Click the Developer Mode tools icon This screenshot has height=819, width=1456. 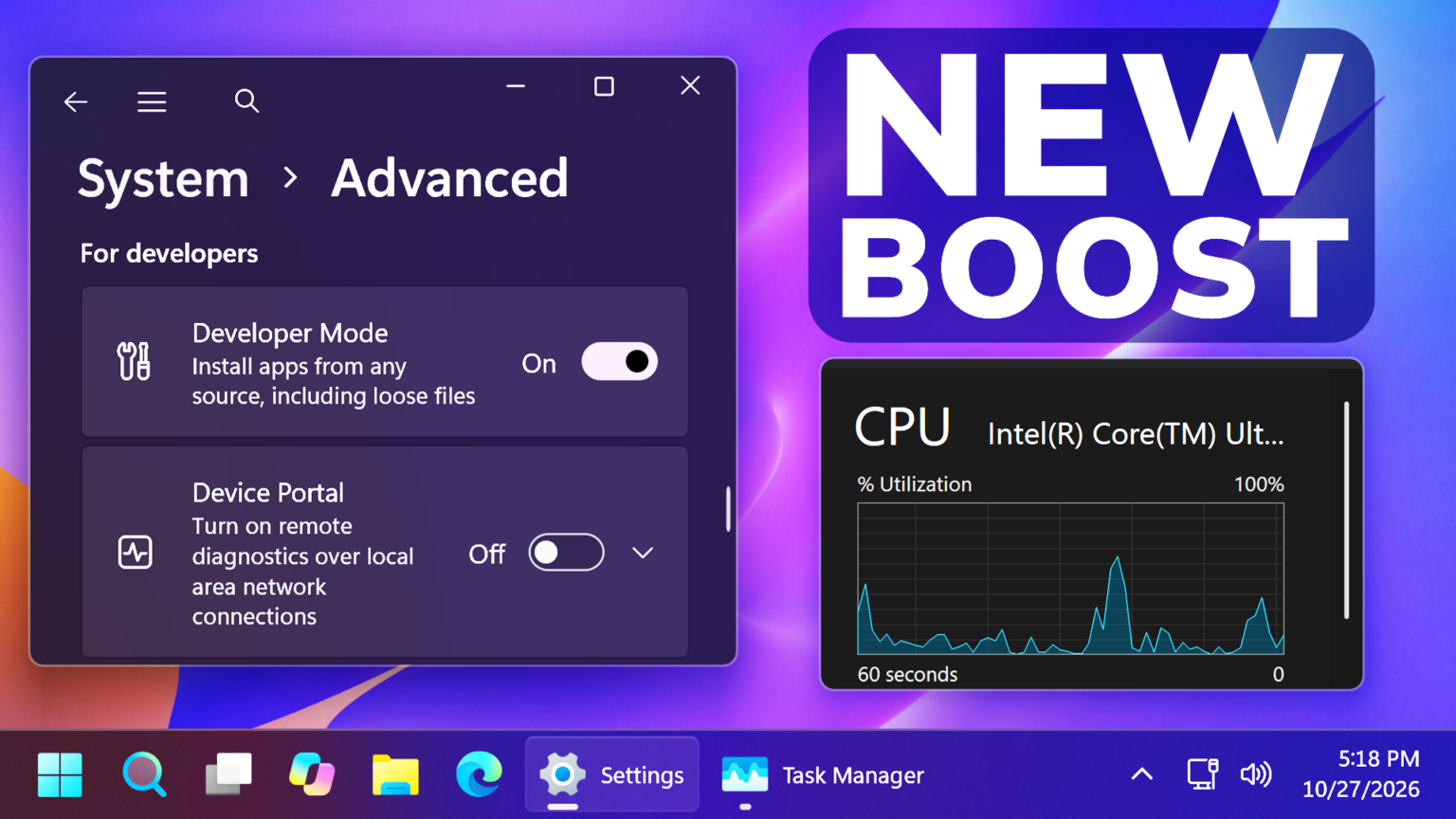click(134, 362)
